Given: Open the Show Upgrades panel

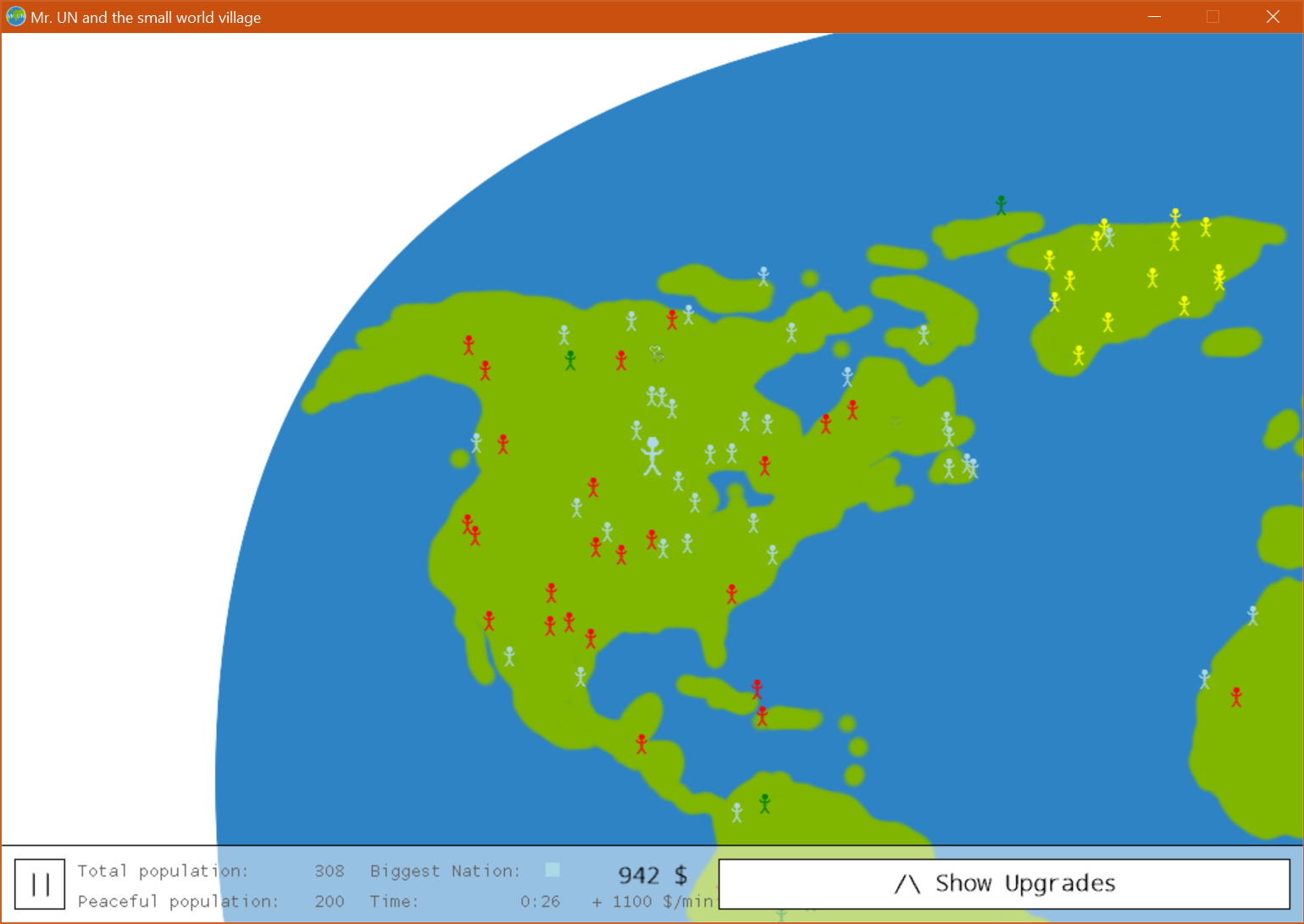Looking at the screenshot, I should pyautogui.click(x=1004, y=884).
